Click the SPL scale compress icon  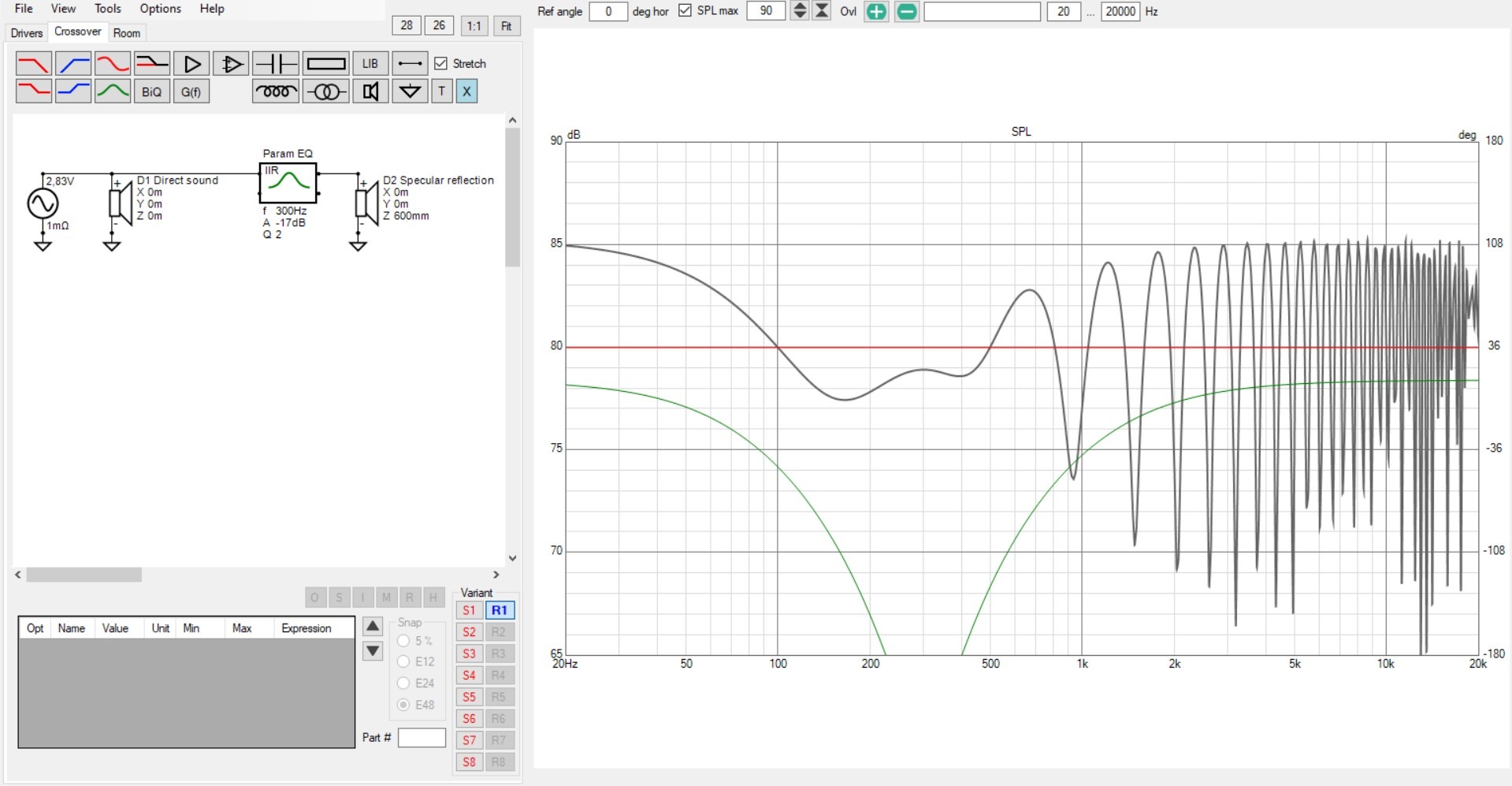point(822,11)
